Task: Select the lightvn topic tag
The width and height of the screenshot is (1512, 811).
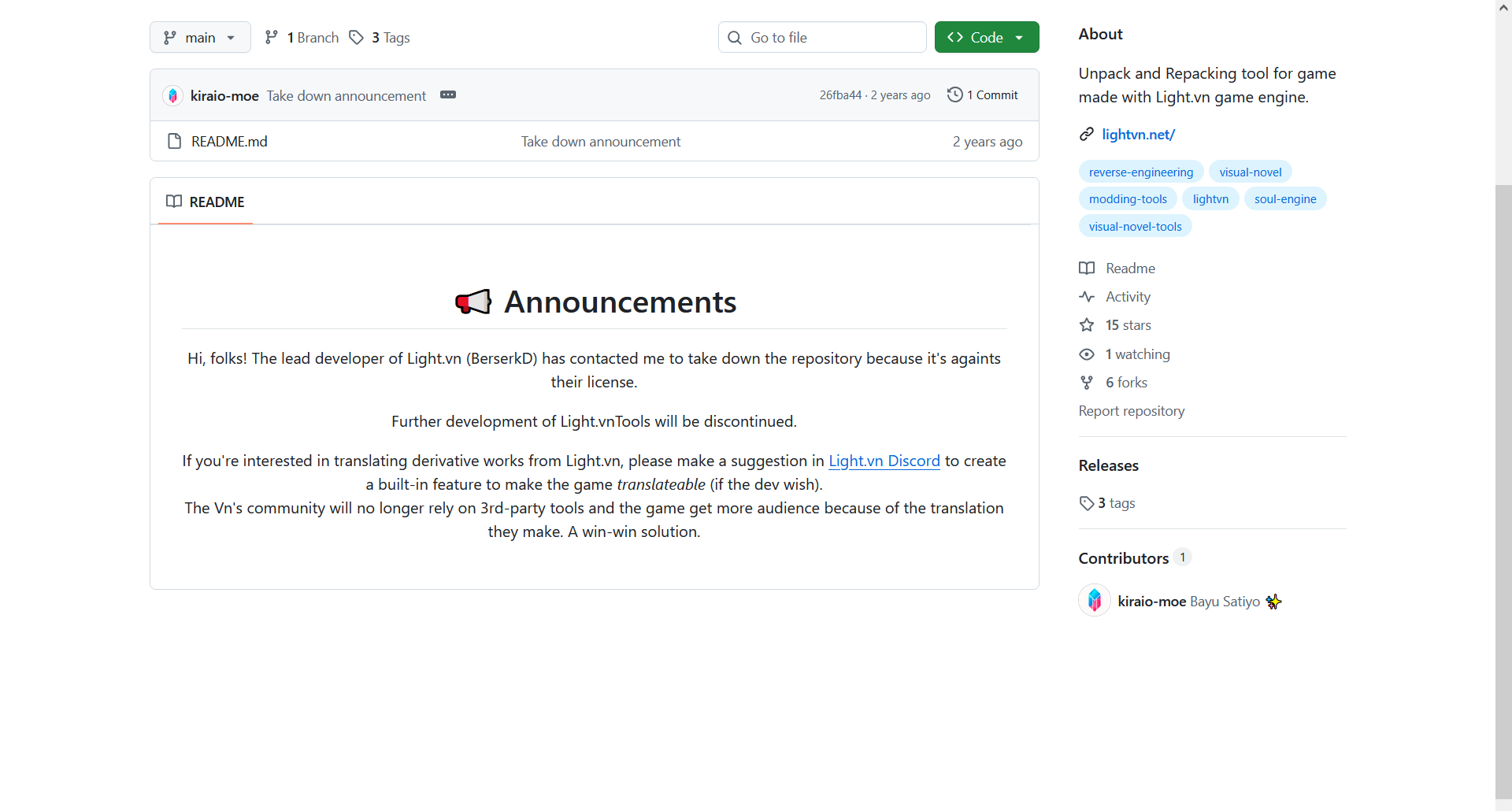Action: coord(1210,198)
